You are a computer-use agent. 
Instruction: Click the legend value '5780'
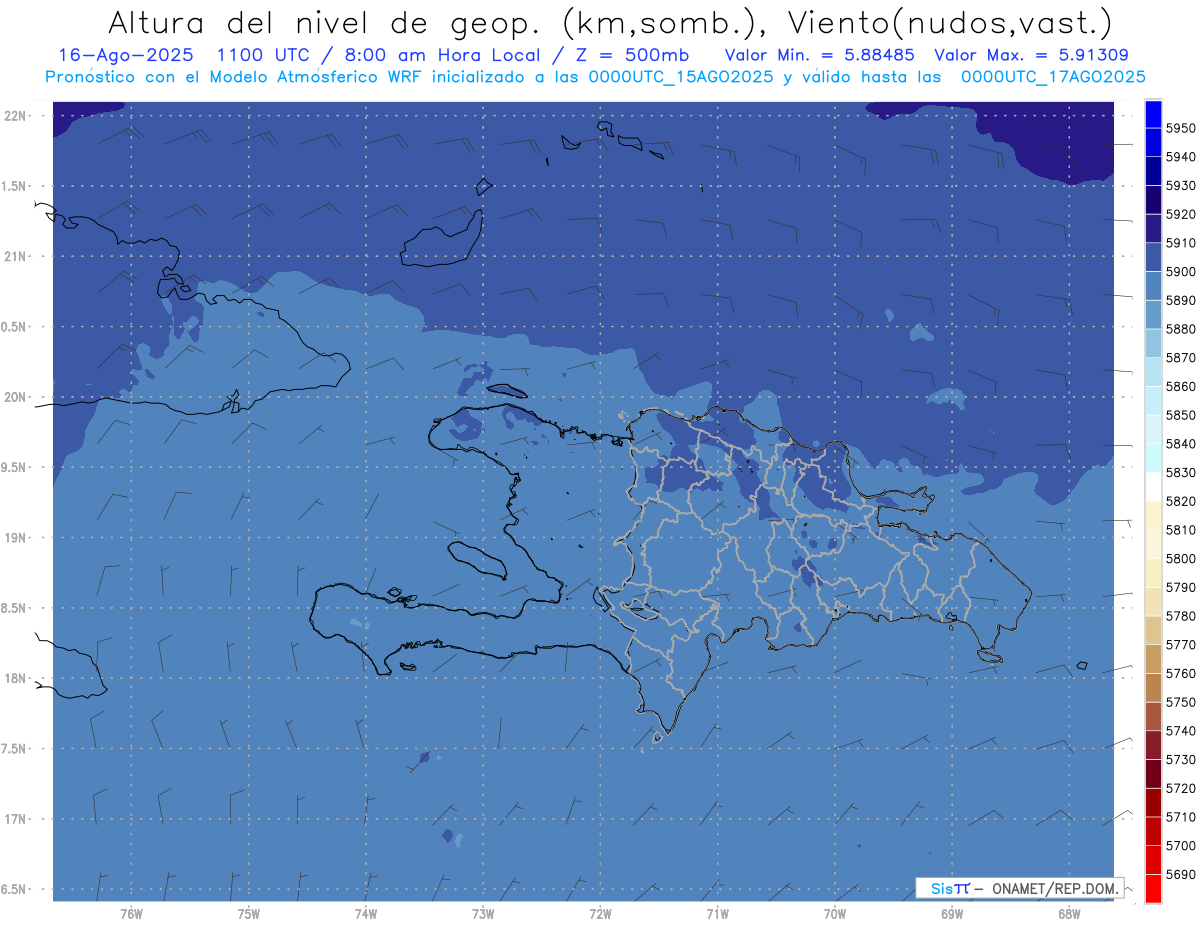click(x=1181, y=616)
